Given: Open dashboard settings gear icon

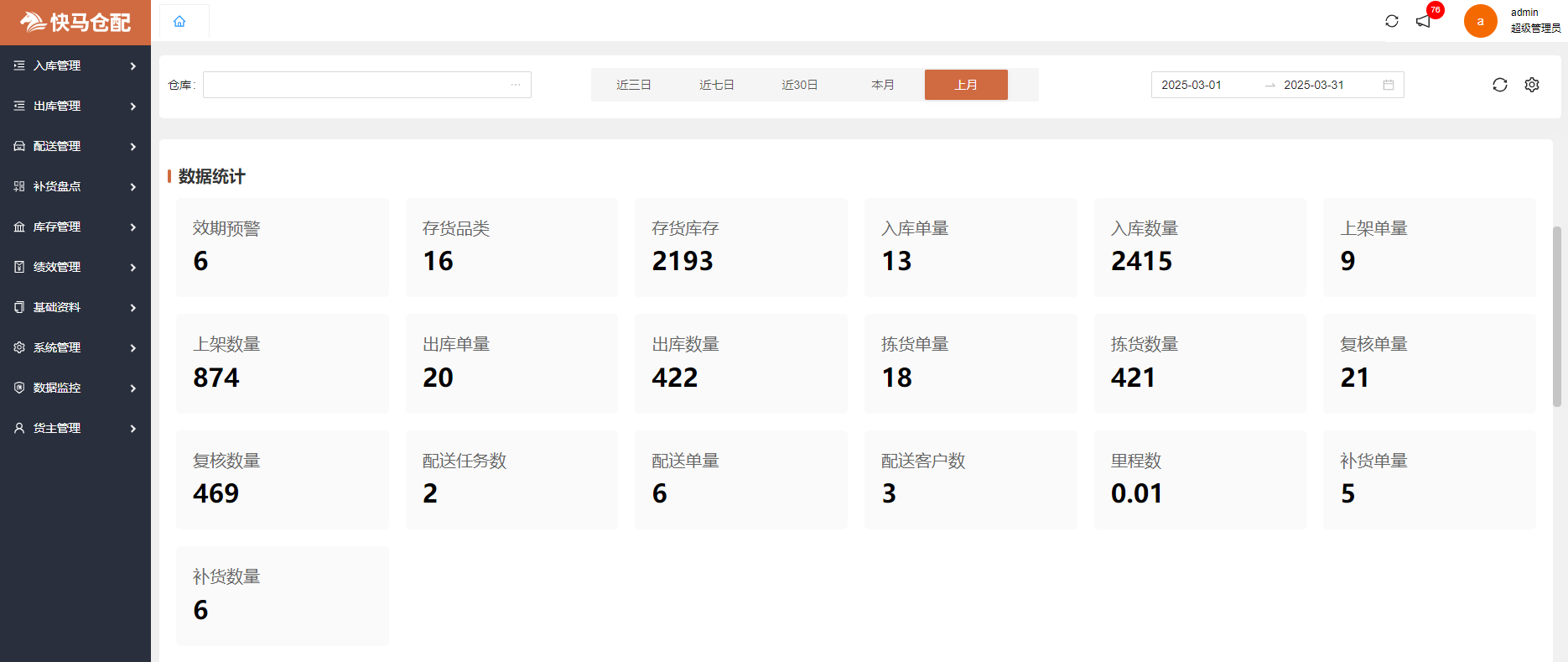Looking at the screenshot, I should 1532,85.
